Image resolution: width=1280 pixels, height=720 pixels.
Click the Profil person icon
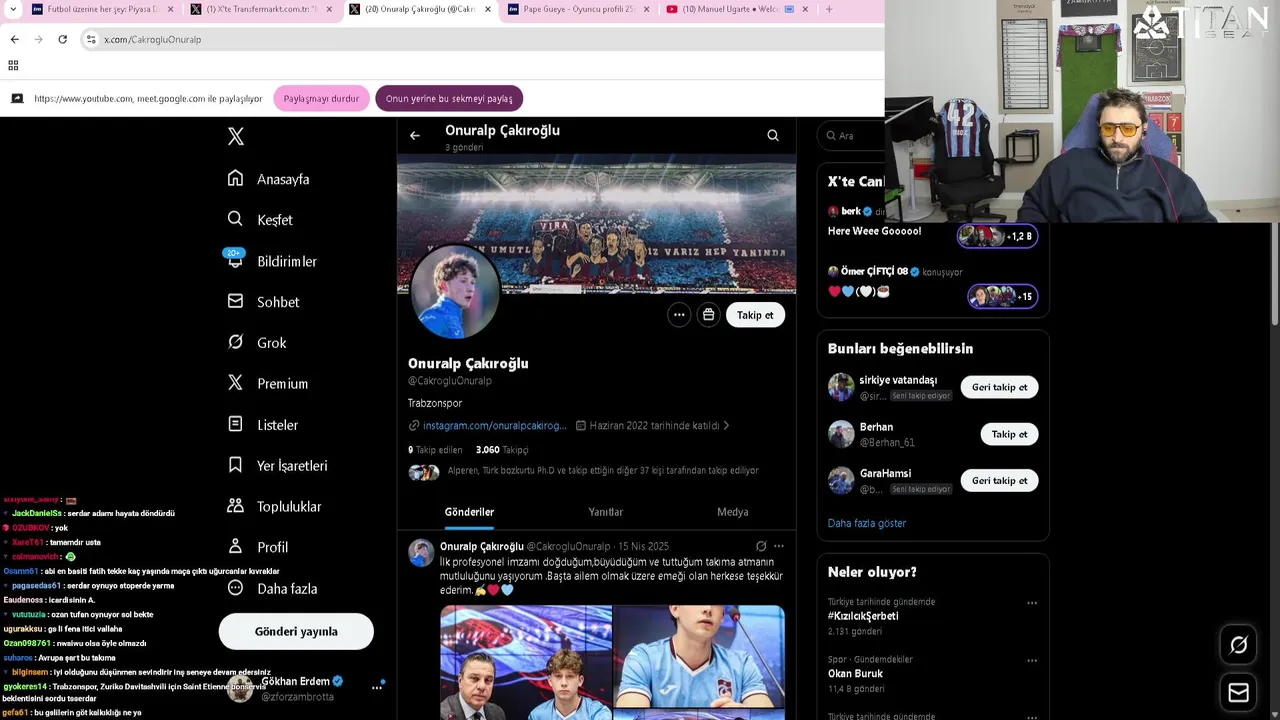coord(235,546)
